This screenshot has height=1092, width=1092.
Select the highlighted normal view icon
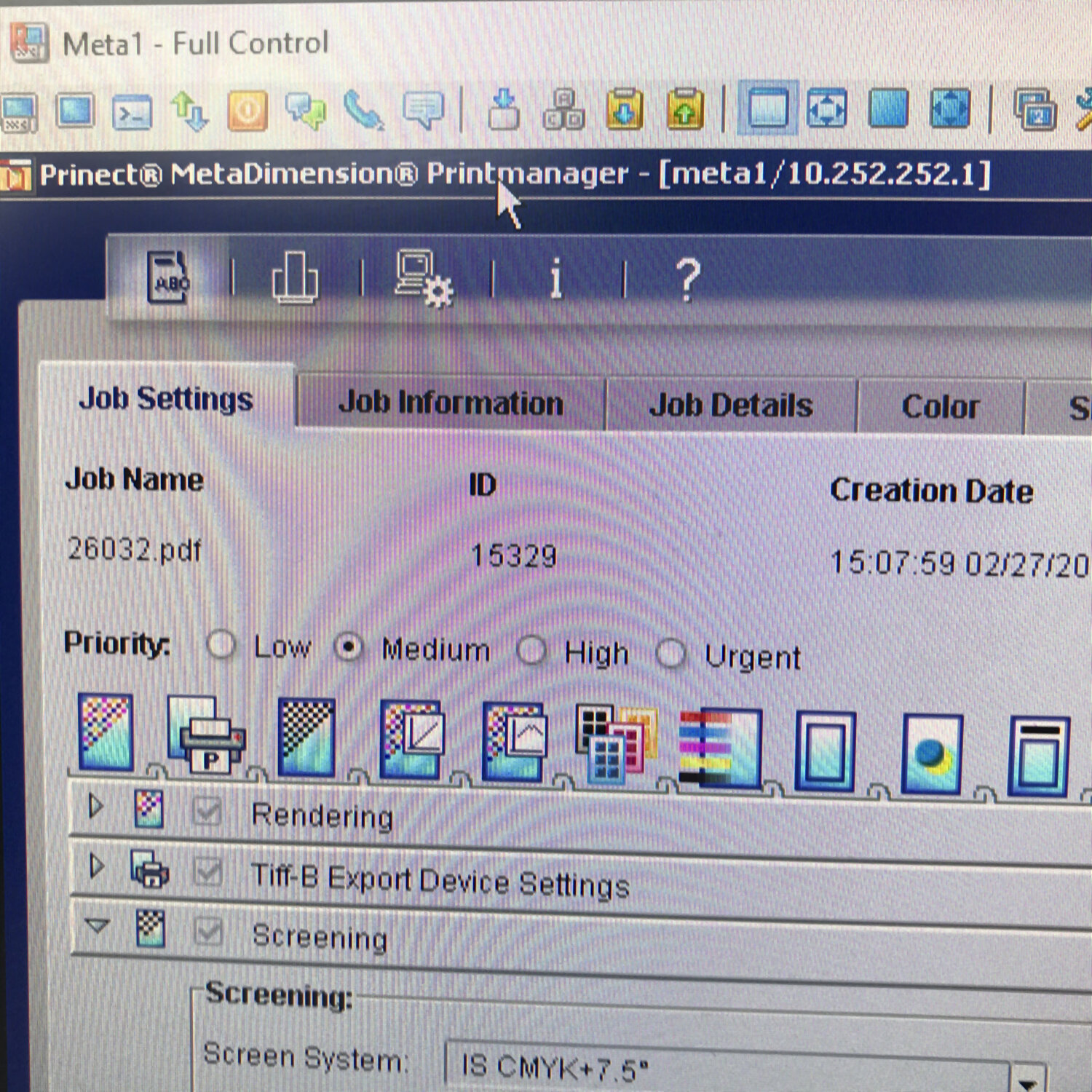768,109
